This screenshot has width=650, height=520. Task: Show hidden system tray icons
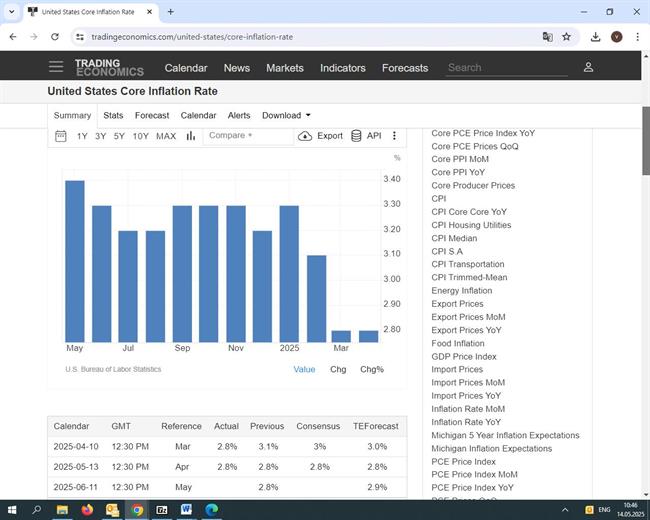click(x=565, y=510)
